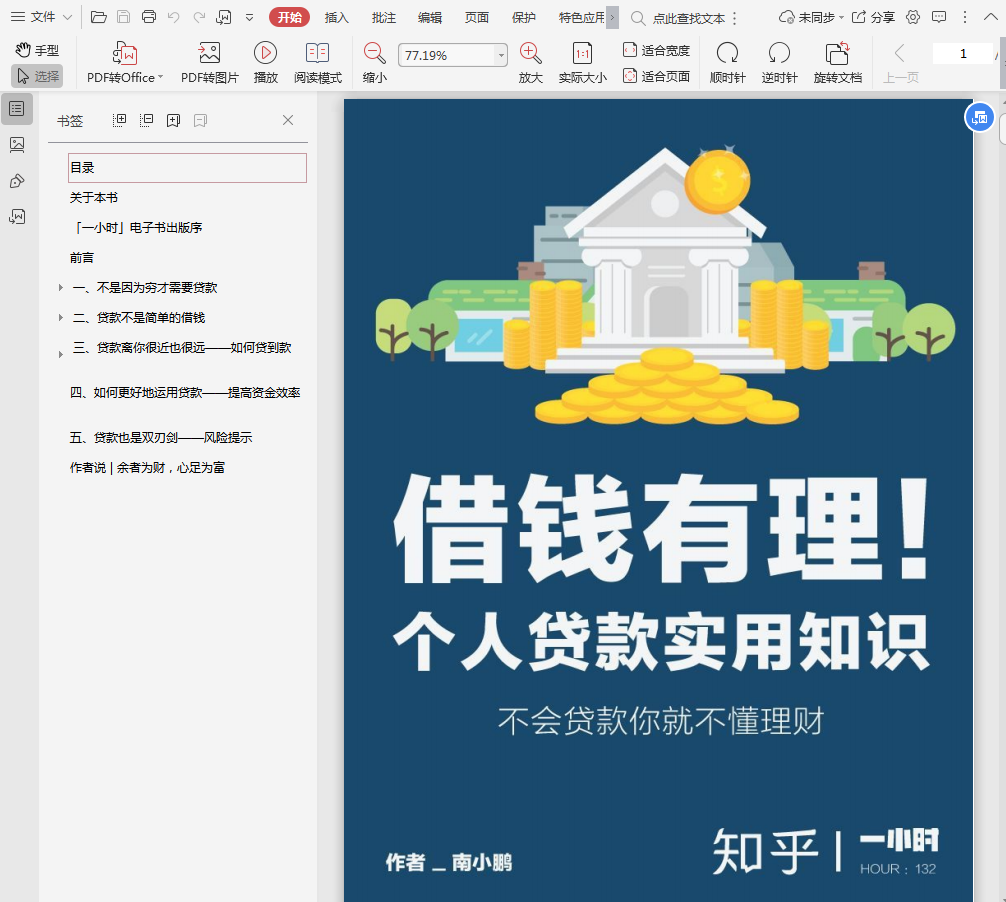Expand the quick access toolbar dropdown arrow

point(250,18)
